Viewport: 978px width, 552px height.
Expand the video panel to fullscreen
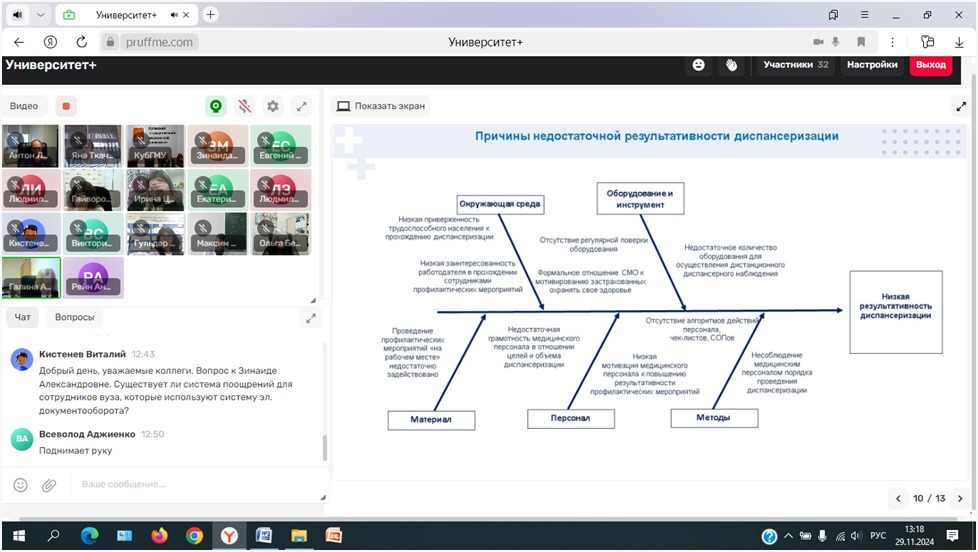tap(301, 106)
